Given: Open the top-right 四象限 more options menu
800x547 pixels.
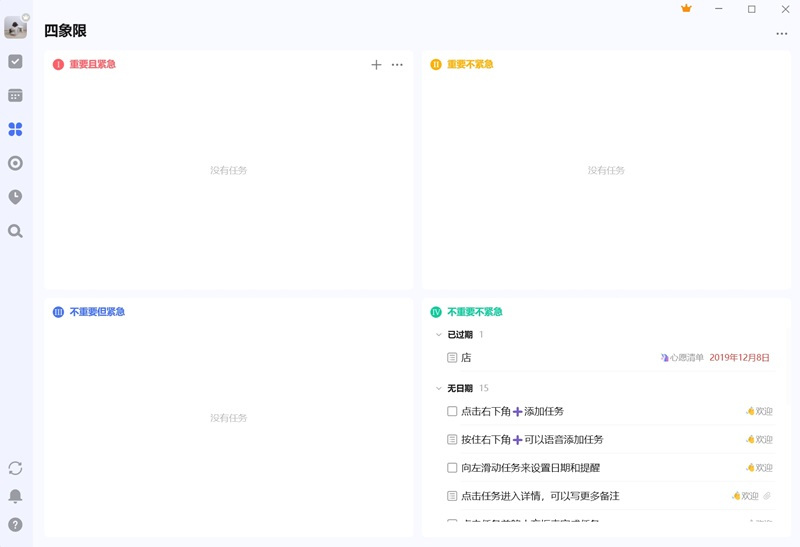Looking at the screenshot, I should point(781,34).
